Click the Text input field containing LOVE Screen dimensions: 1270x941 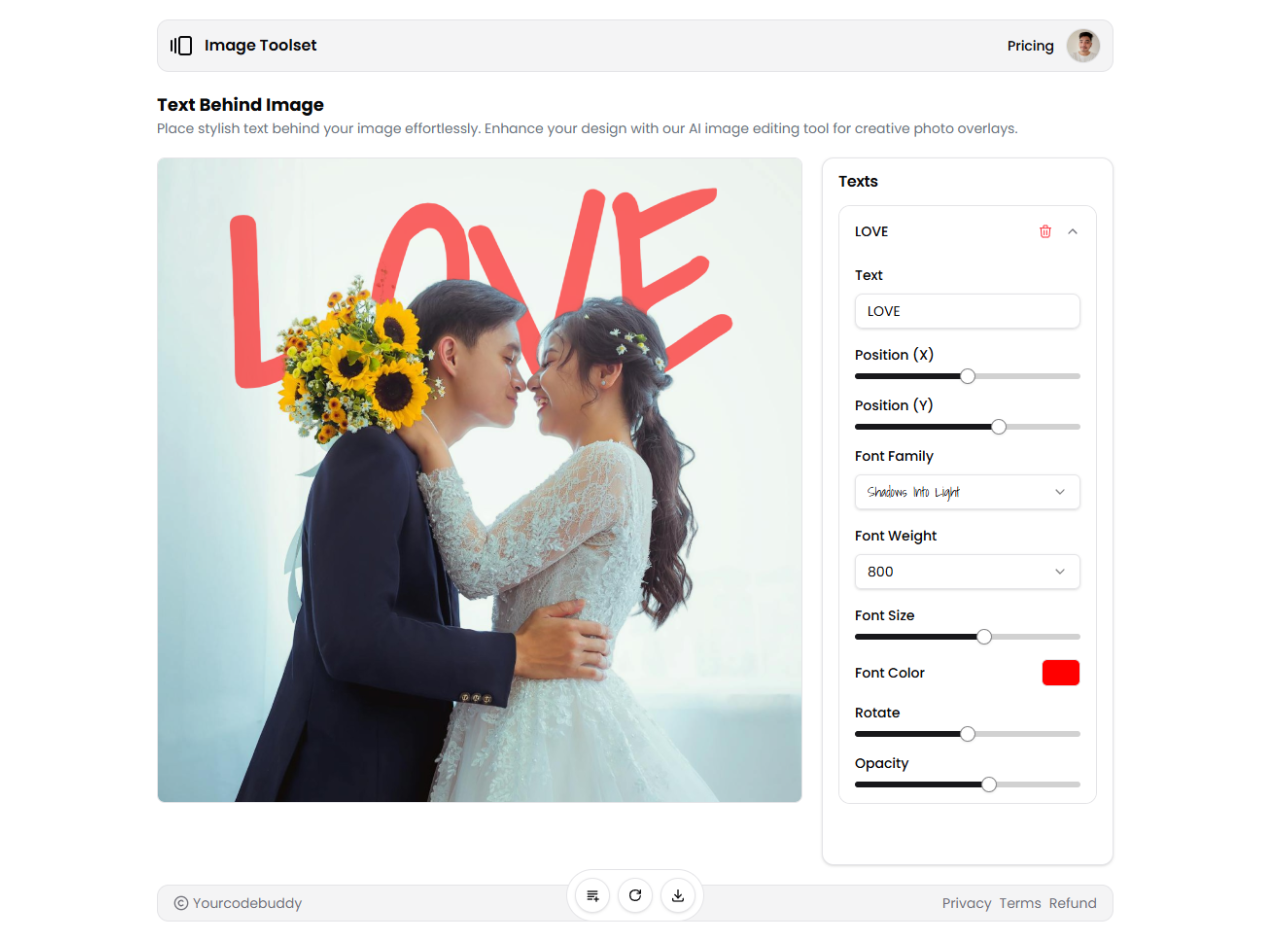967,311
